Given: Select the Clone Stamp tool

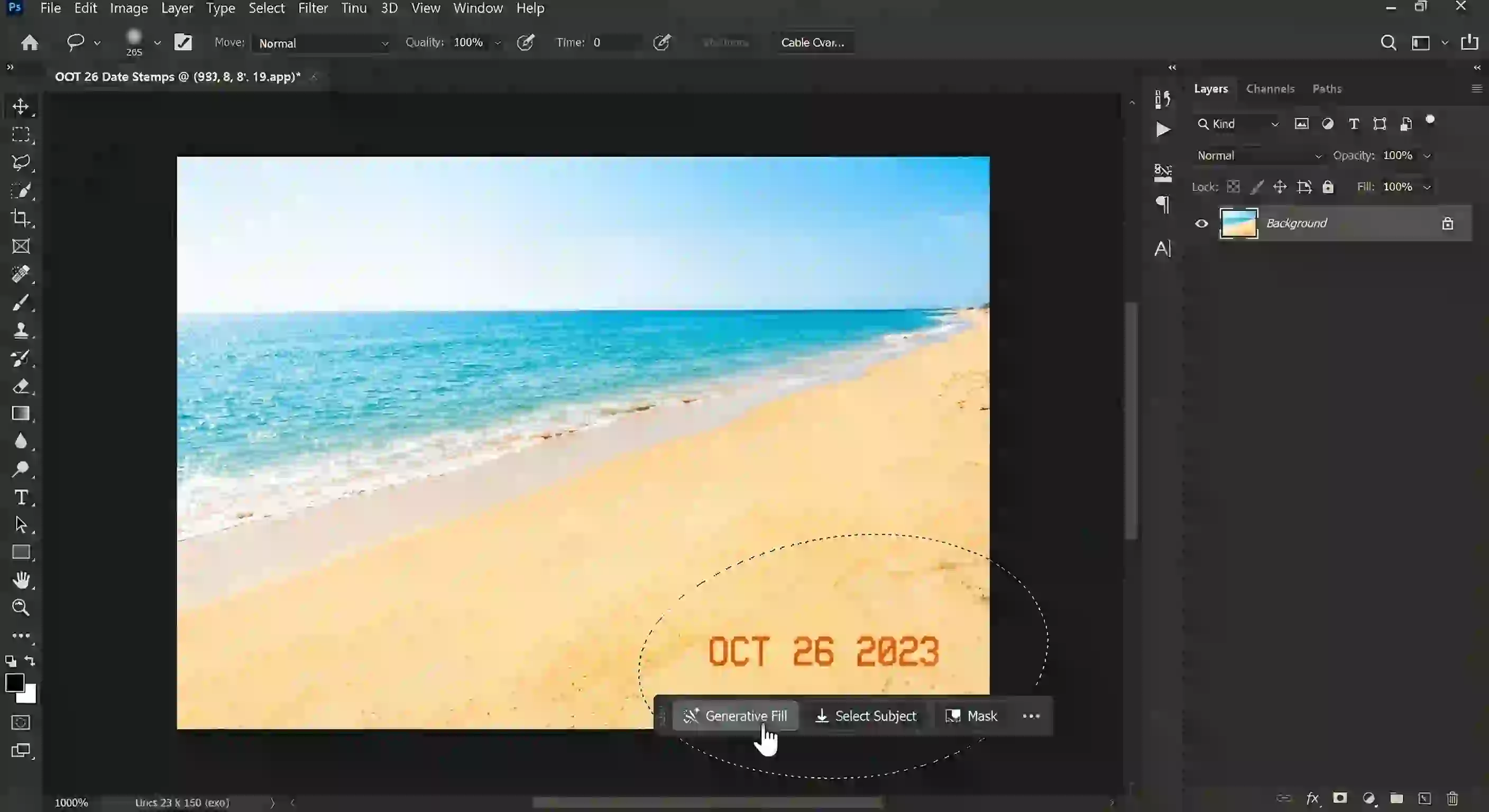Looking at the screenshot, I should tap(21, 330).
